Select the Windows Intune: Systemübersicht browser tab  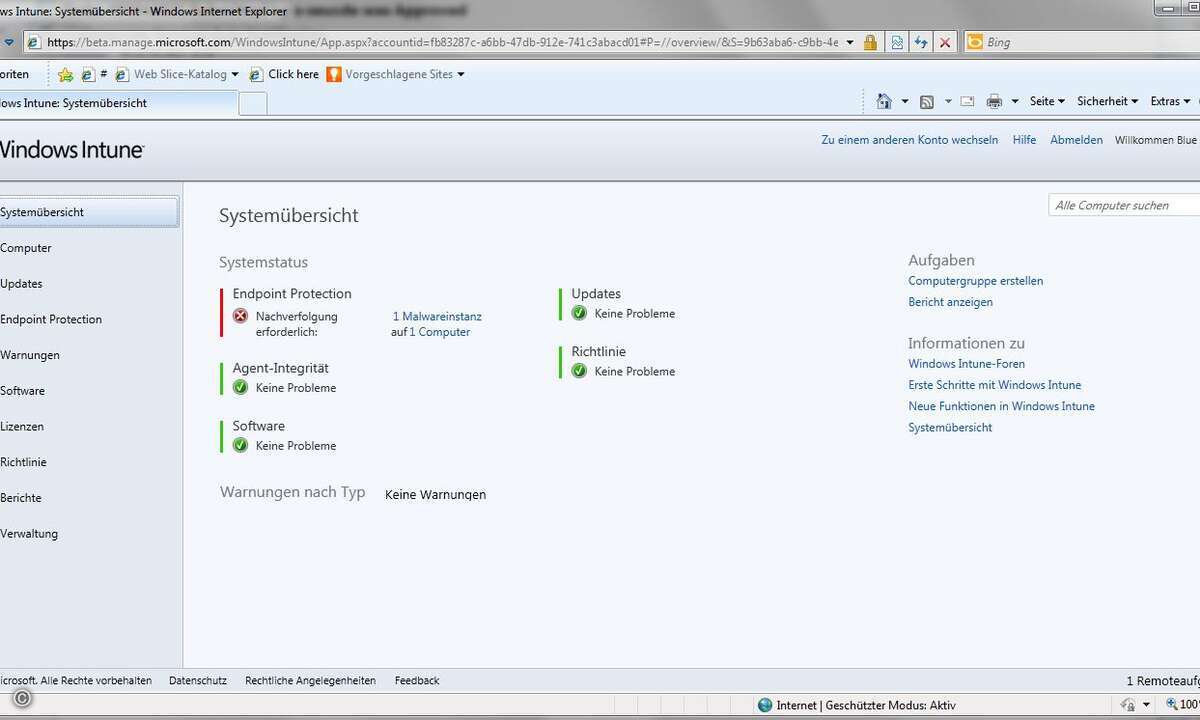click(x=118, y=103)
